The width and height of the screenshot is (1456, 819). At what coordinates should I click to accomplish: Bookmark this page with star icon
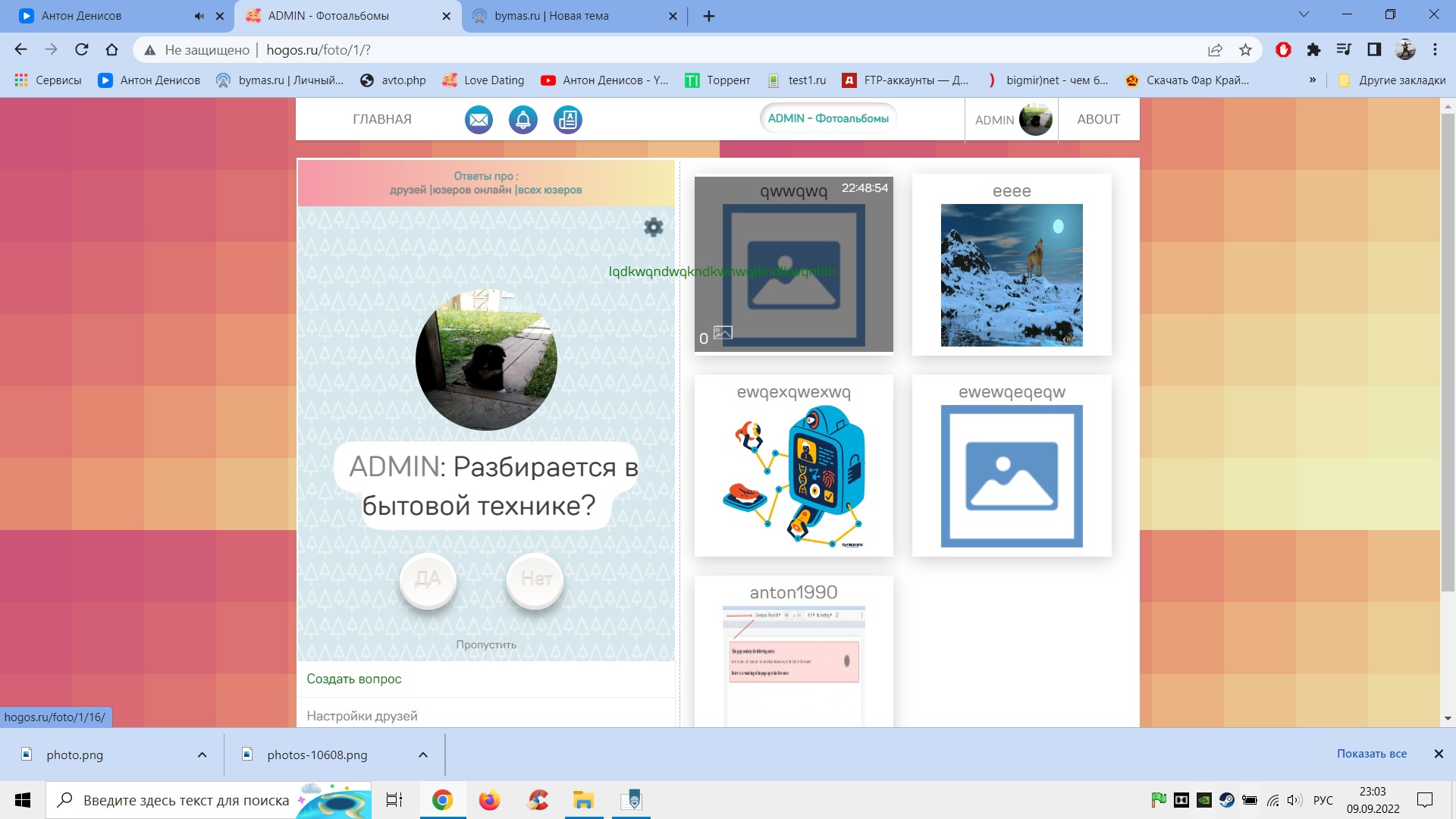[x=1245, y=50]
